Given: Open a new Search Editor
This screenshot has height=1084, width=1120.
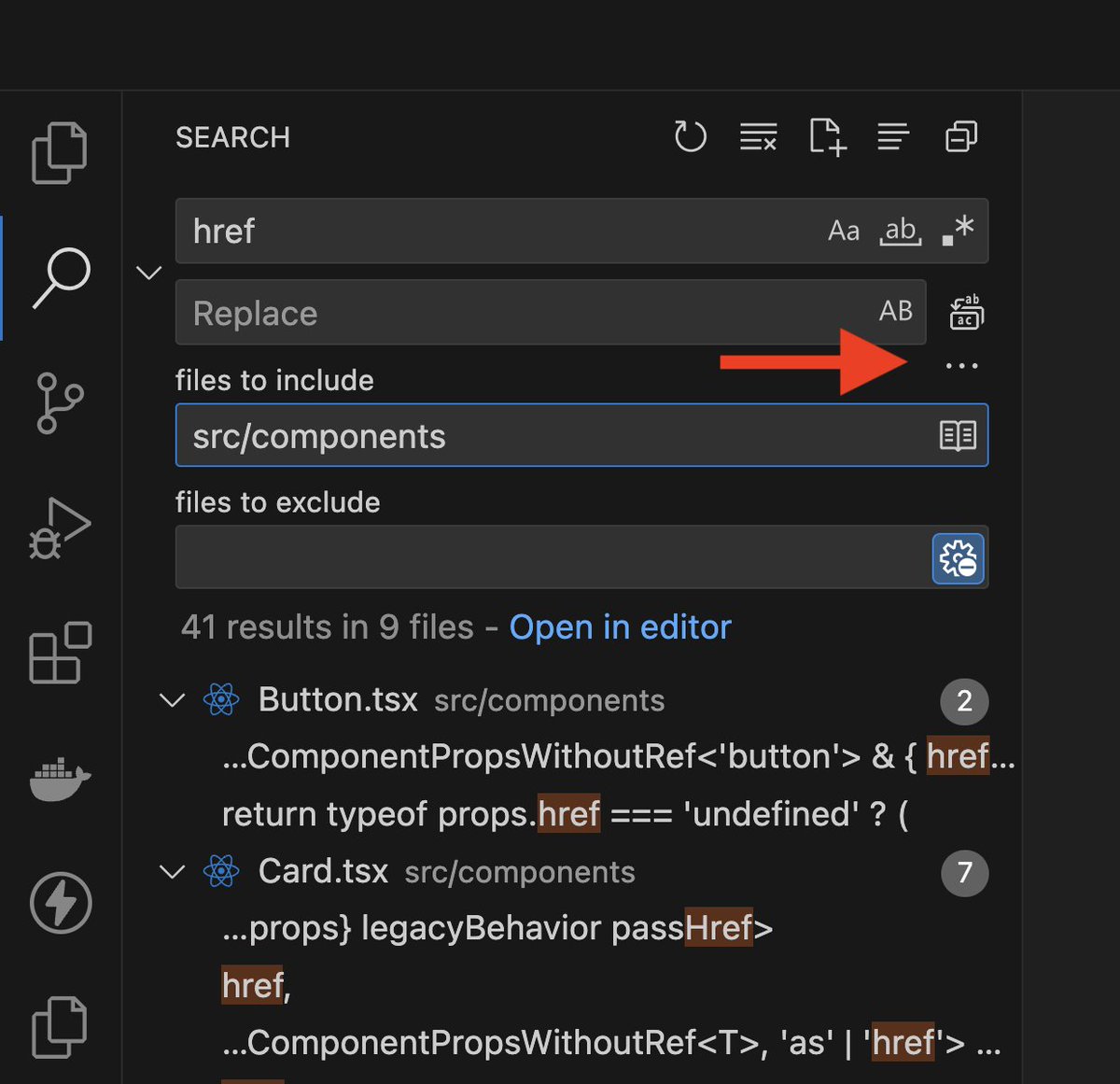Looking at the screenshot, I should click(827, 138).
